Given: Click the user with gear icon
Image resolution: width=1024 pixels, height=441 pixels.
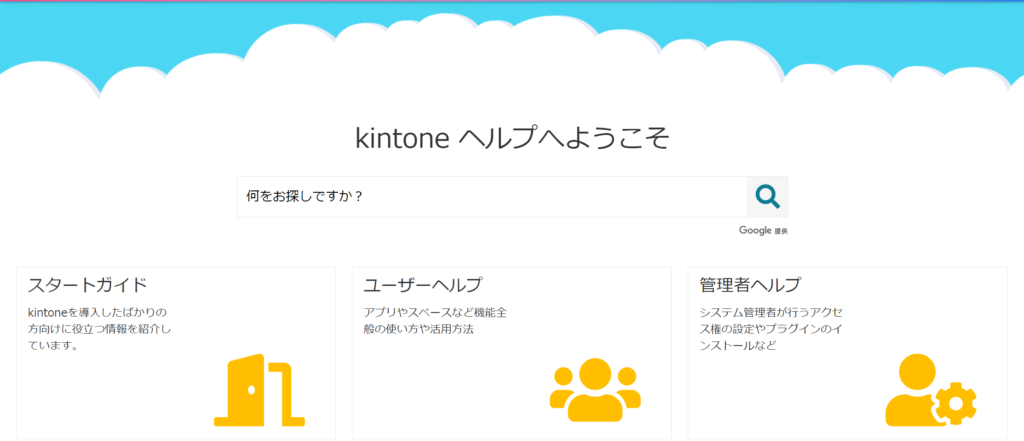Looking at the screenshot, I should pos(931,390).
